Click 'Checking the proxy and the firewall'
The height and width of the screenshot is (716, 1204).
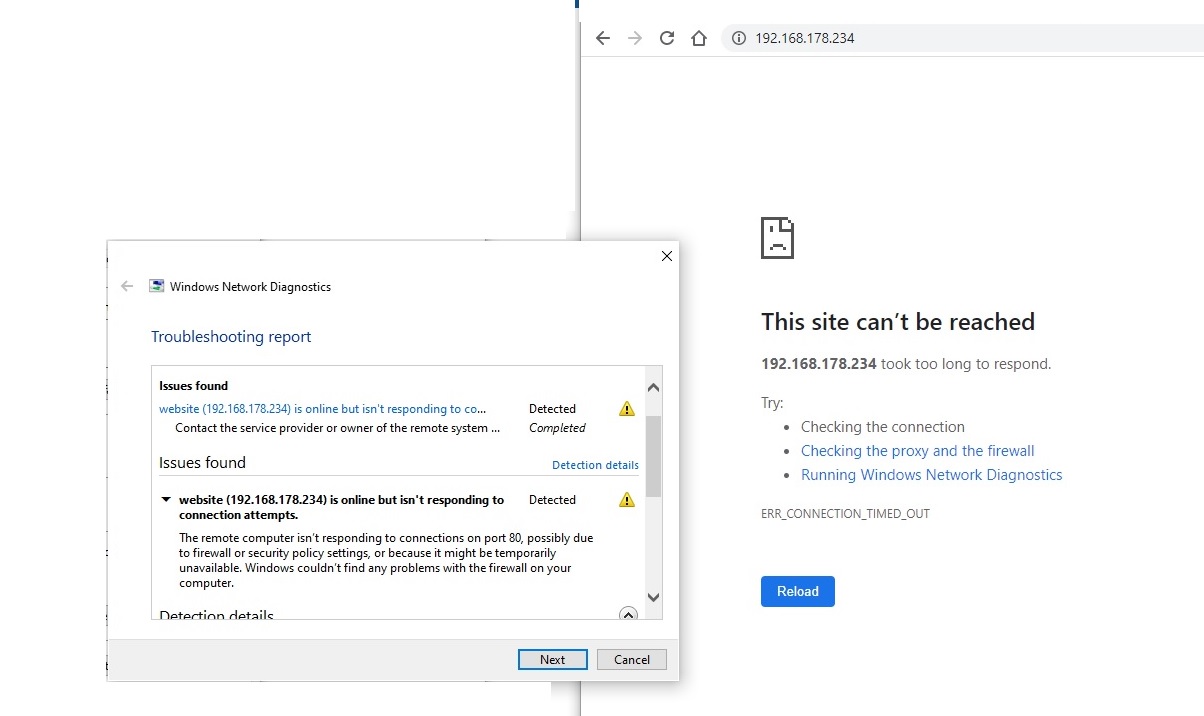(x=917, y=450)
